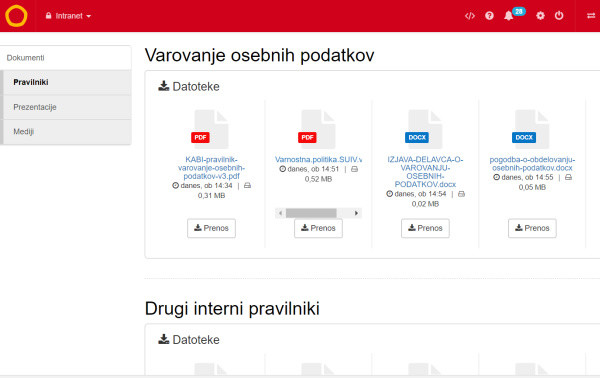
Task: Click print icon next to 14:54 timestamp
Action: click(x=461, y=194)
